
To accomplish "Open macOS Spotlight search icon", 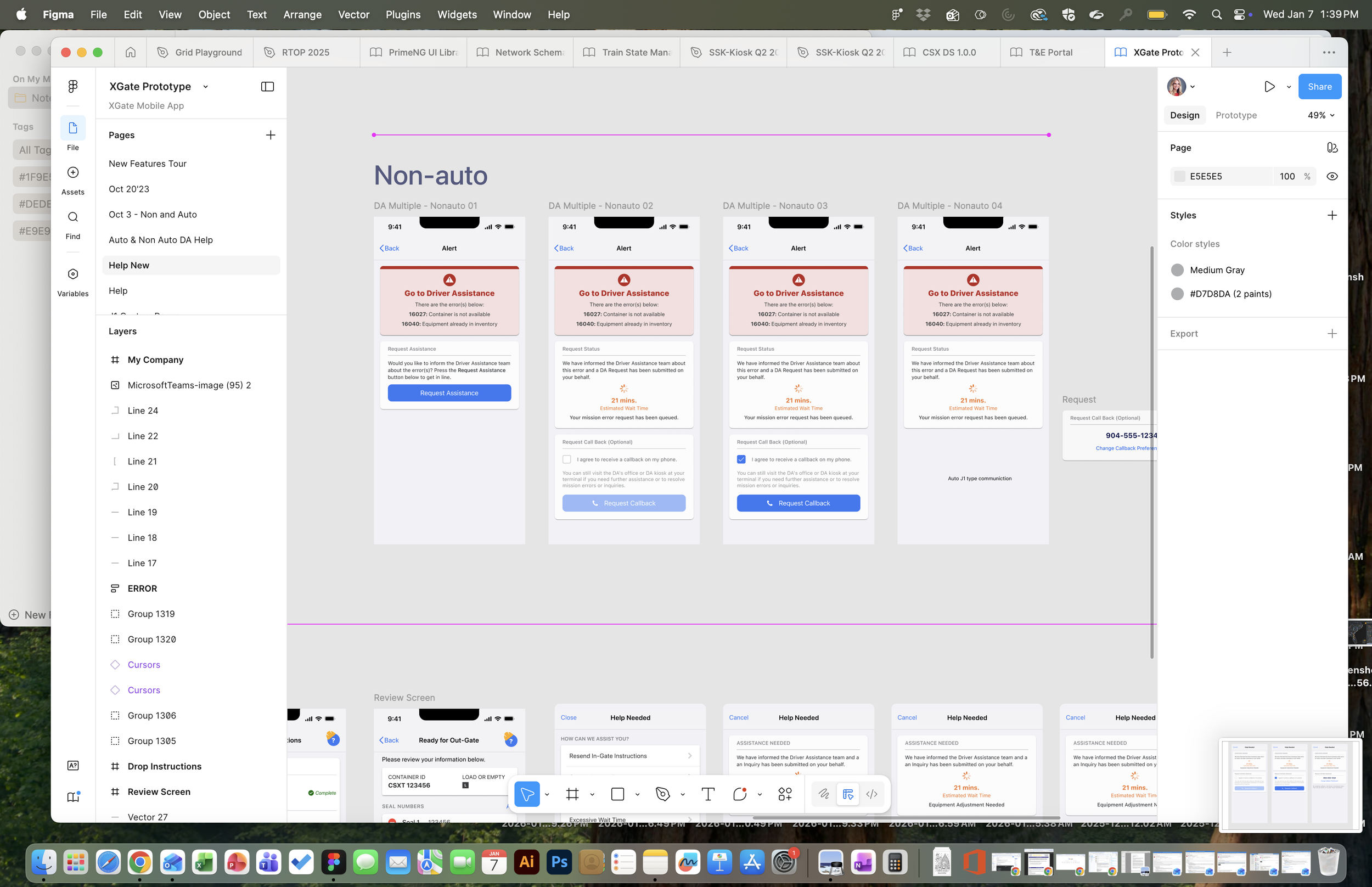I will (x=1216, y=14).
